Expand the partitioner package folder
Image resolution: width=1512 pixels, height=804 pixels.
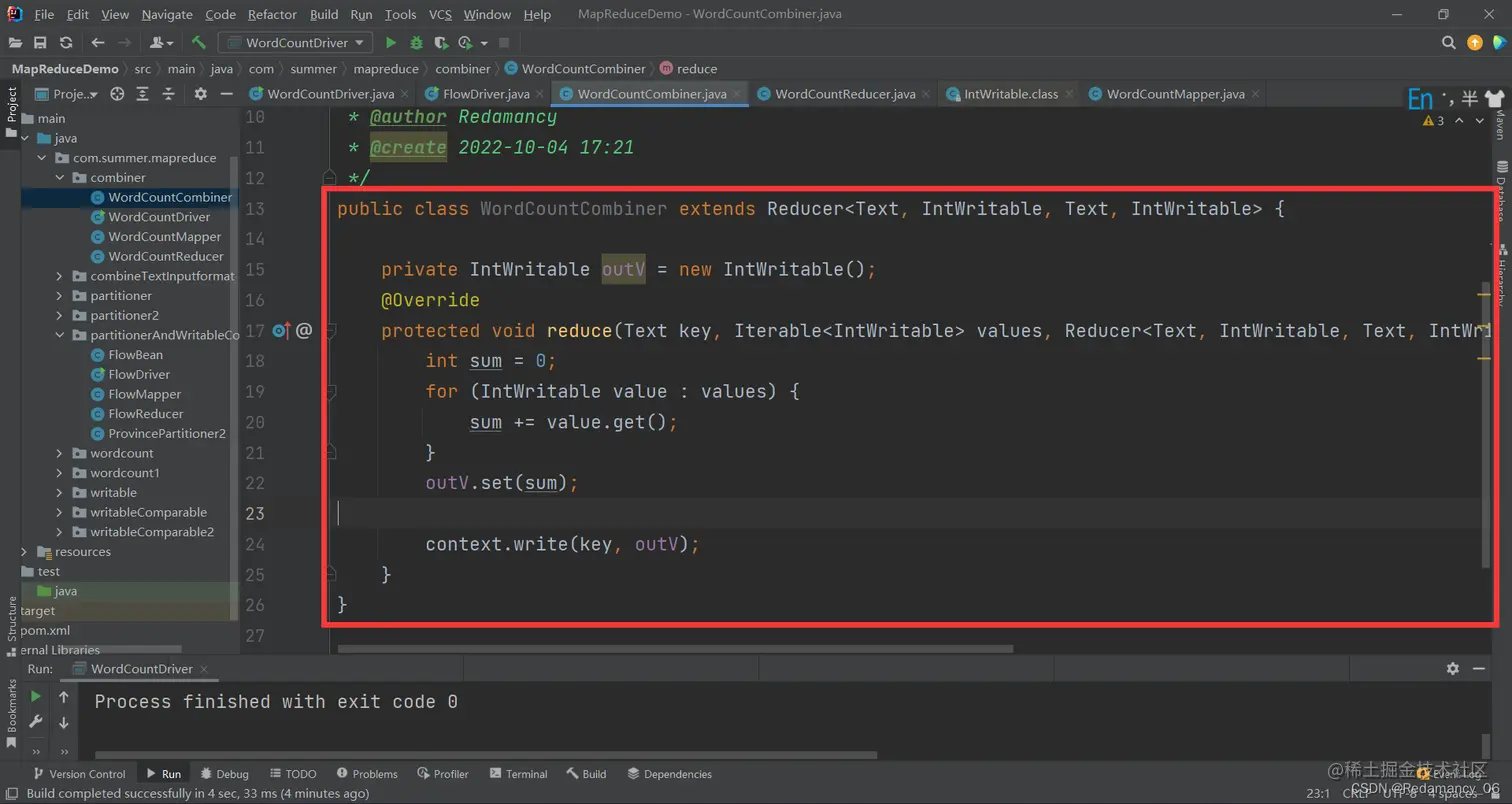pos(62,296)
